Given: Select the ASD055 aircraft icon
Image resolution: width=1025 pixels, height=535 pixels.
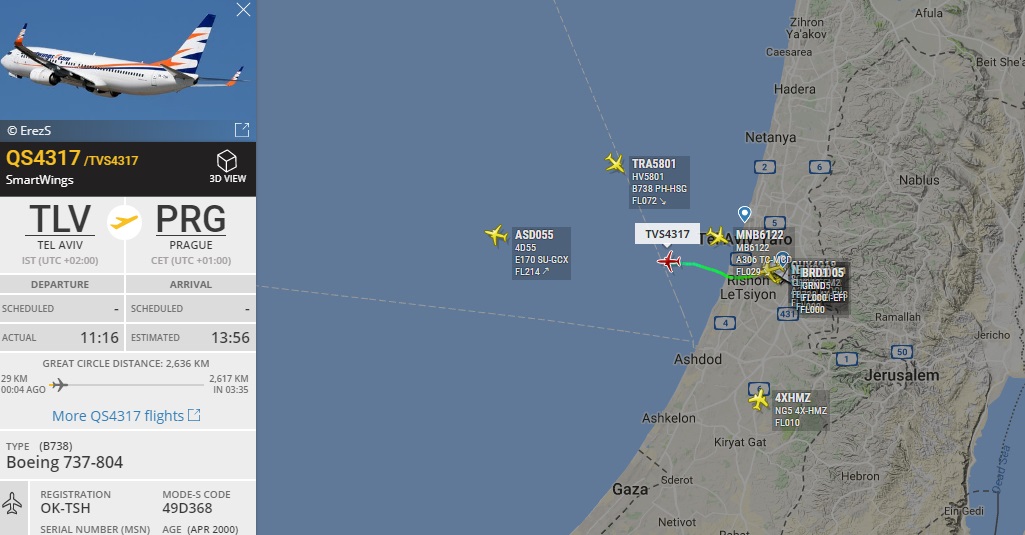Looking at the screenshot, I should [x=496, y=235].
